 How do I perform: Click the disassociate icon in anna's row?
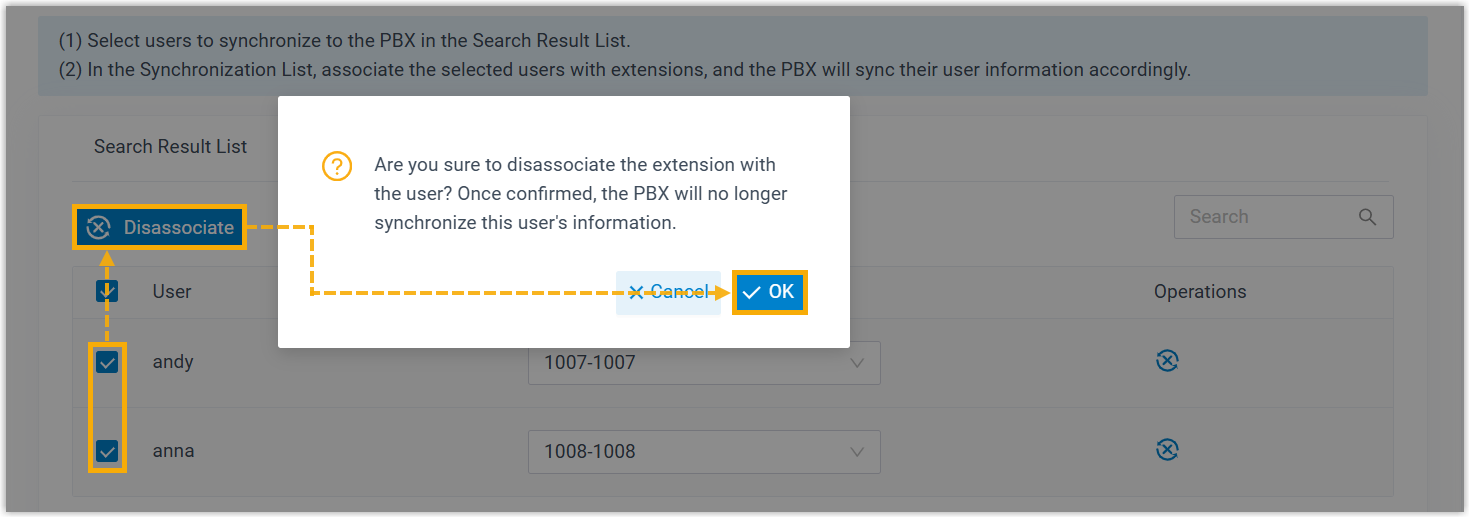point(1166,450)
